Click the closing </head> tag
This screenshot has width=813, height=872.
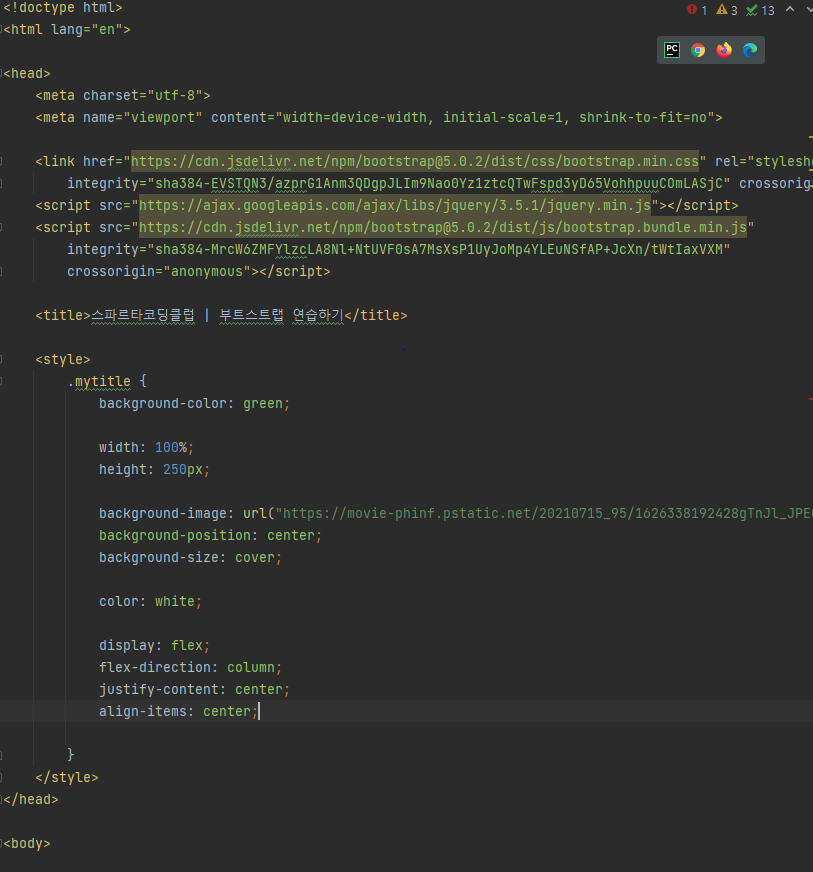pos(31,799)
